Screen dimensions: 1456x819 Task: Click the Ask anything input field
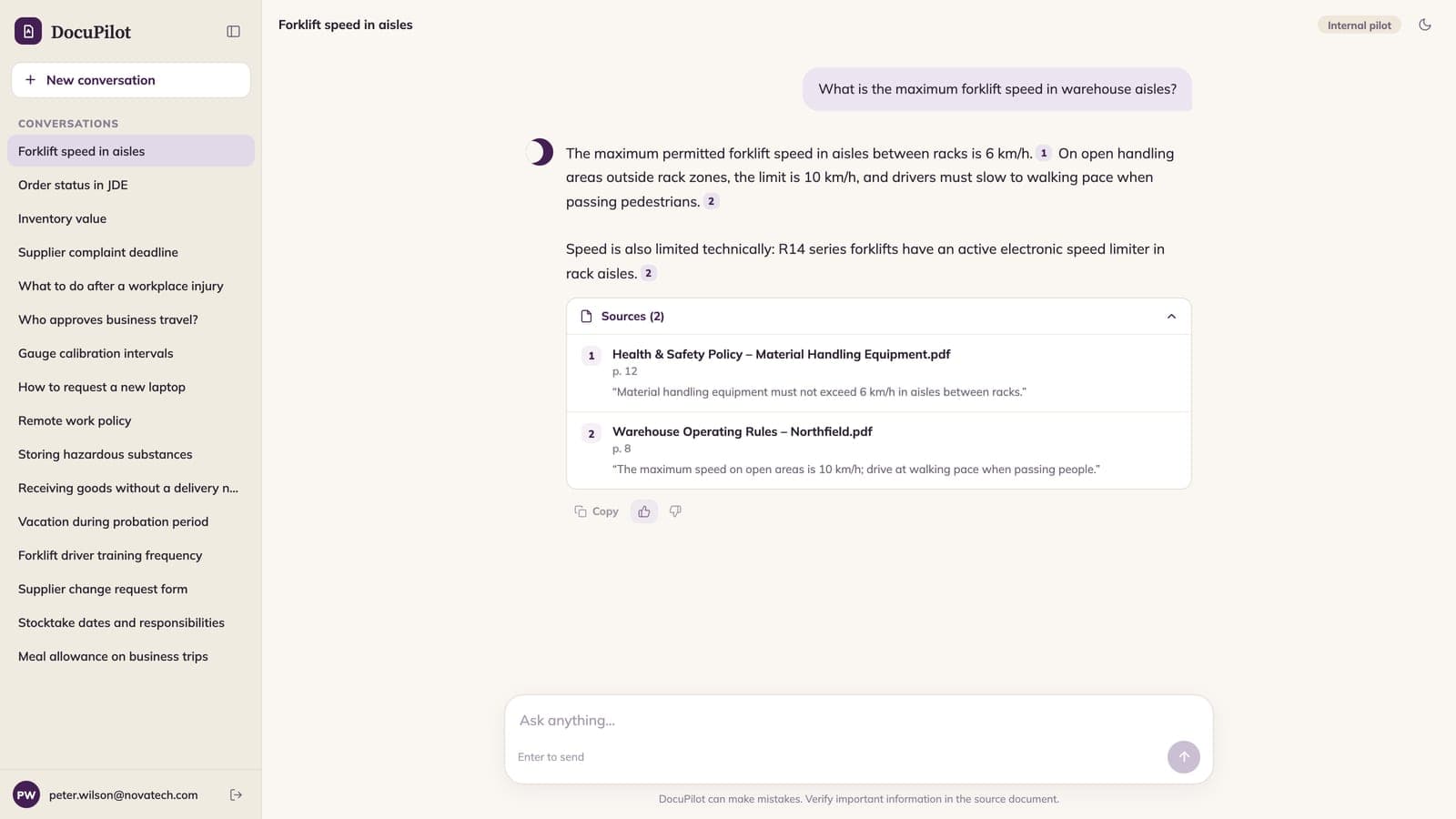[x=859, y=721]
